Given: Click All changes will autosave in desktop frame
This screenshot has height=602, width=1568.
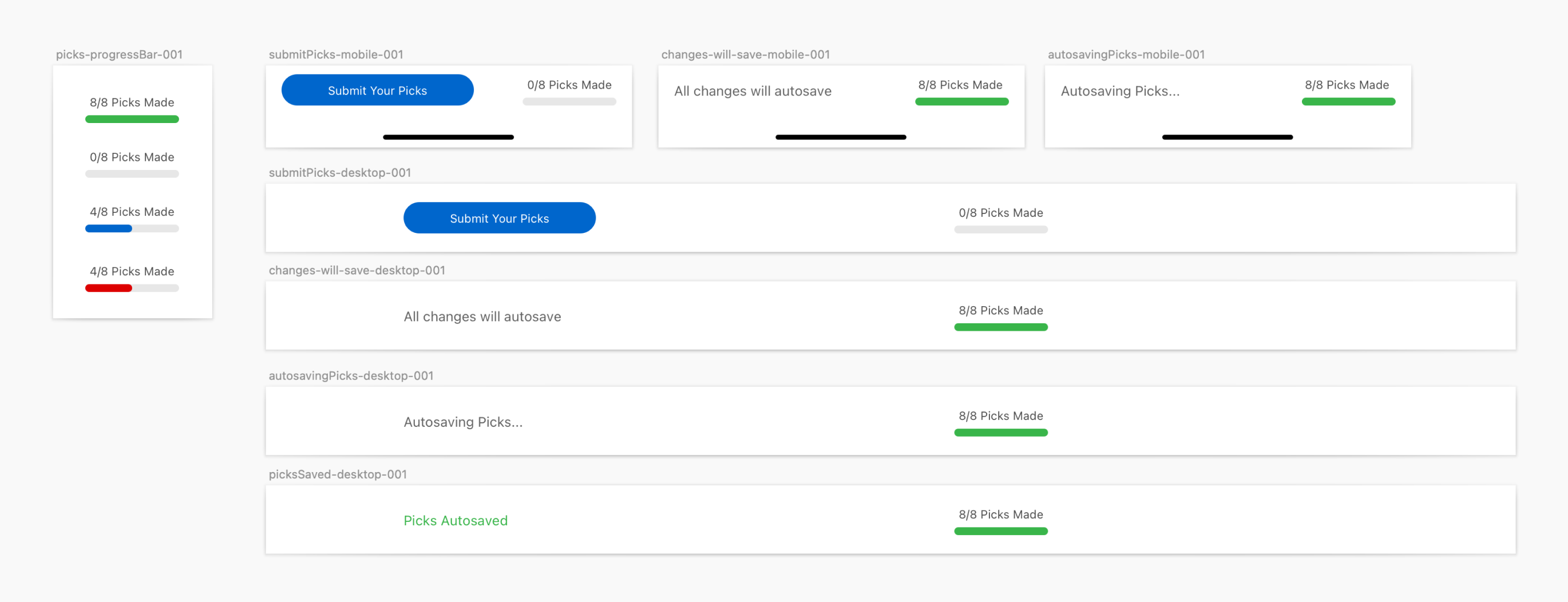Looking at the screenshot, I should pyautogui.click(x=481, y=316).
